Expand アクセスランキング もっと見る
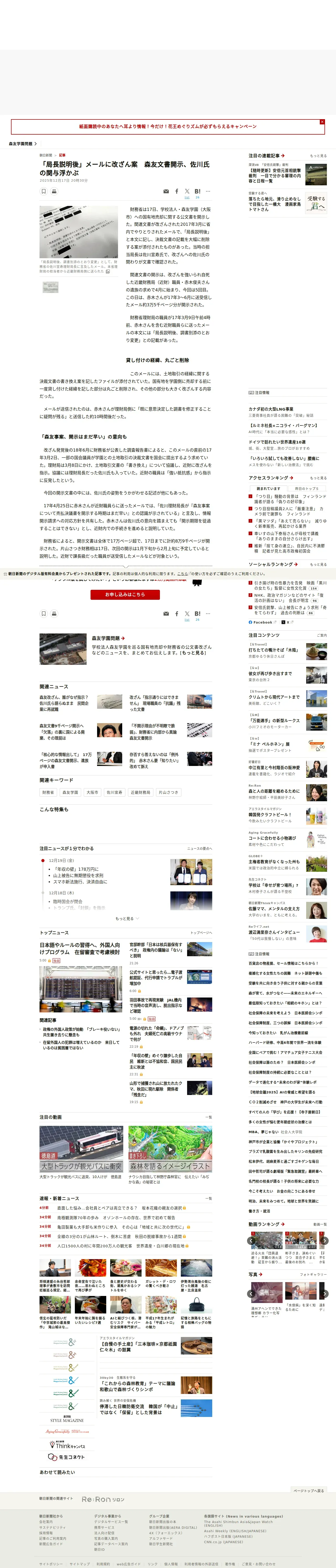The width and height of the screenshot is (336, 1568). 318,478
